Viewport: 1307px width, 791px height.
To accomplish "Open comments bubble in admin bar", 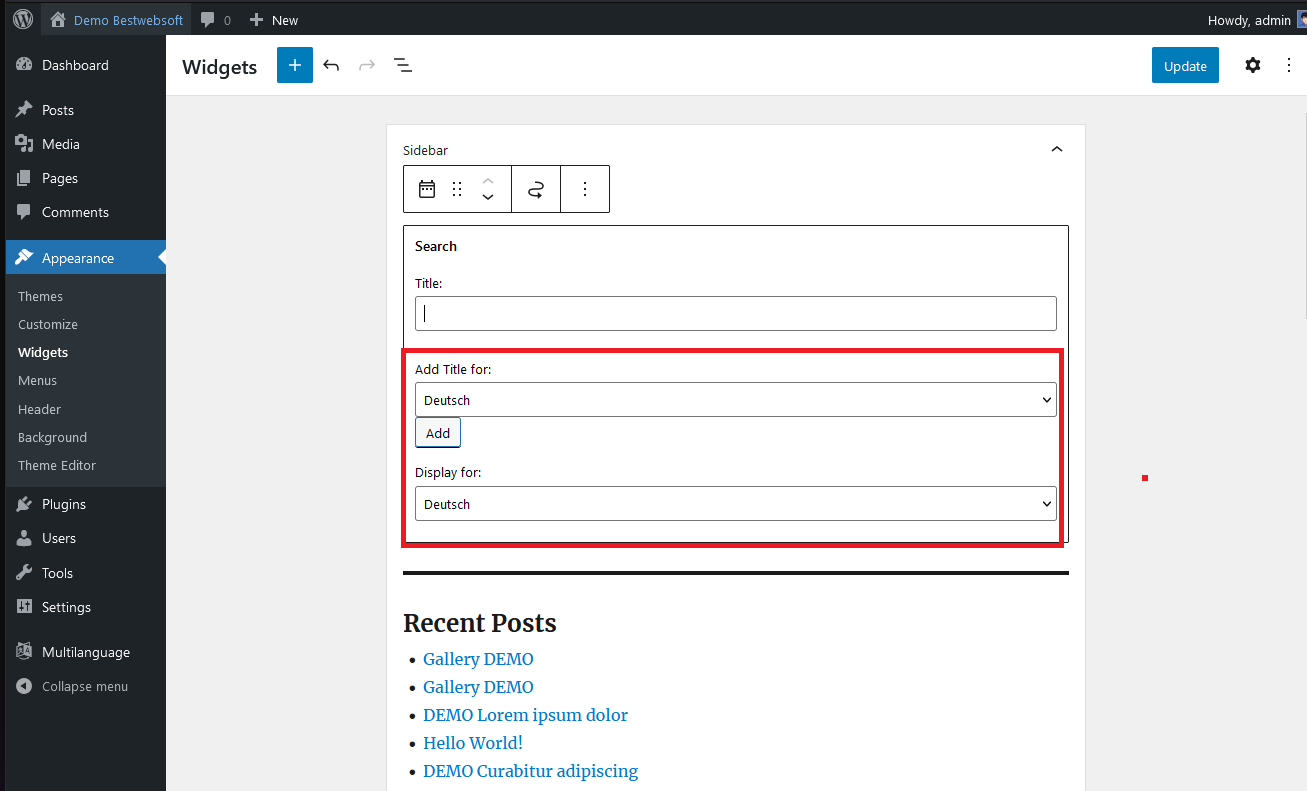I will (215, 20).
